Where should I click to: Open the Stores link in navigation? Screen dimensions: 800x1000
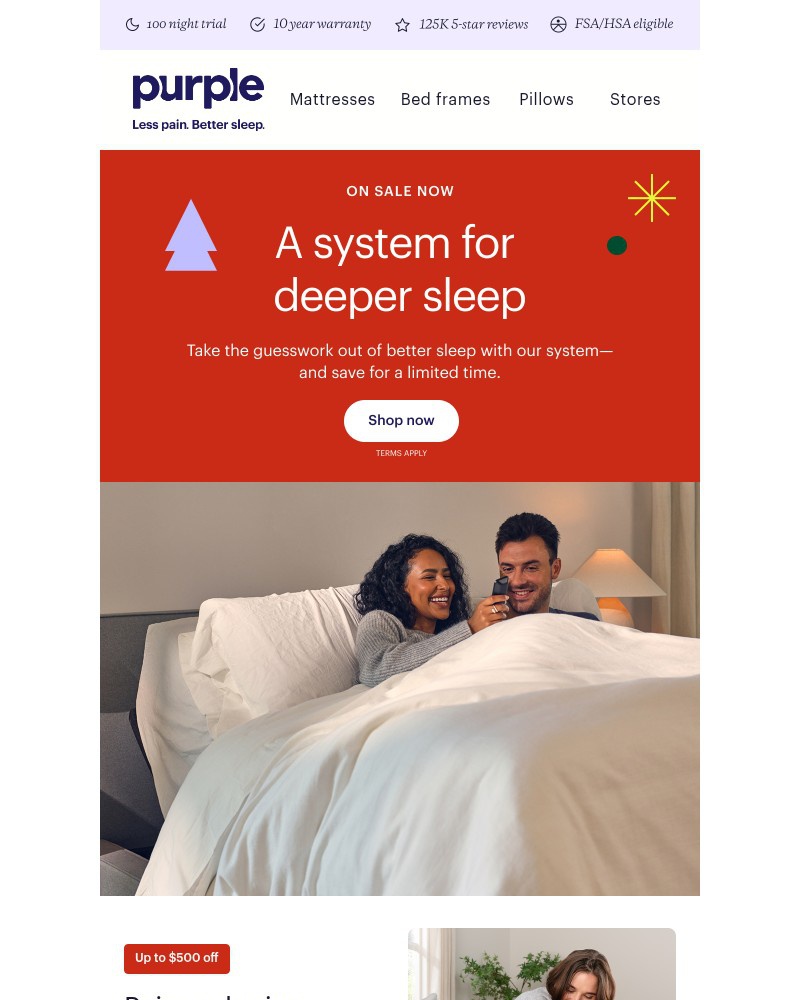(635, 99)
